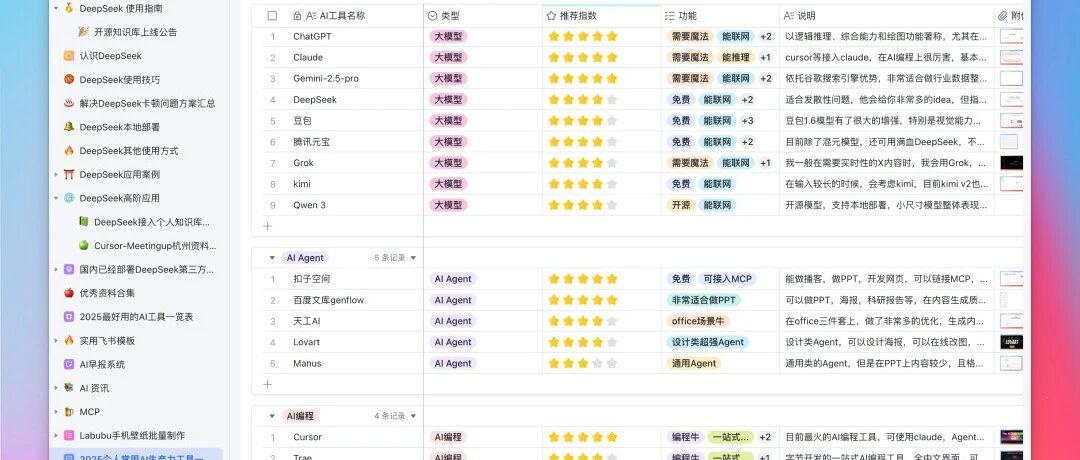The image size is (1080, 460).
Task: Open DeepSeek本地部署 in the sidebar
Action: click(x=120, y=127)
